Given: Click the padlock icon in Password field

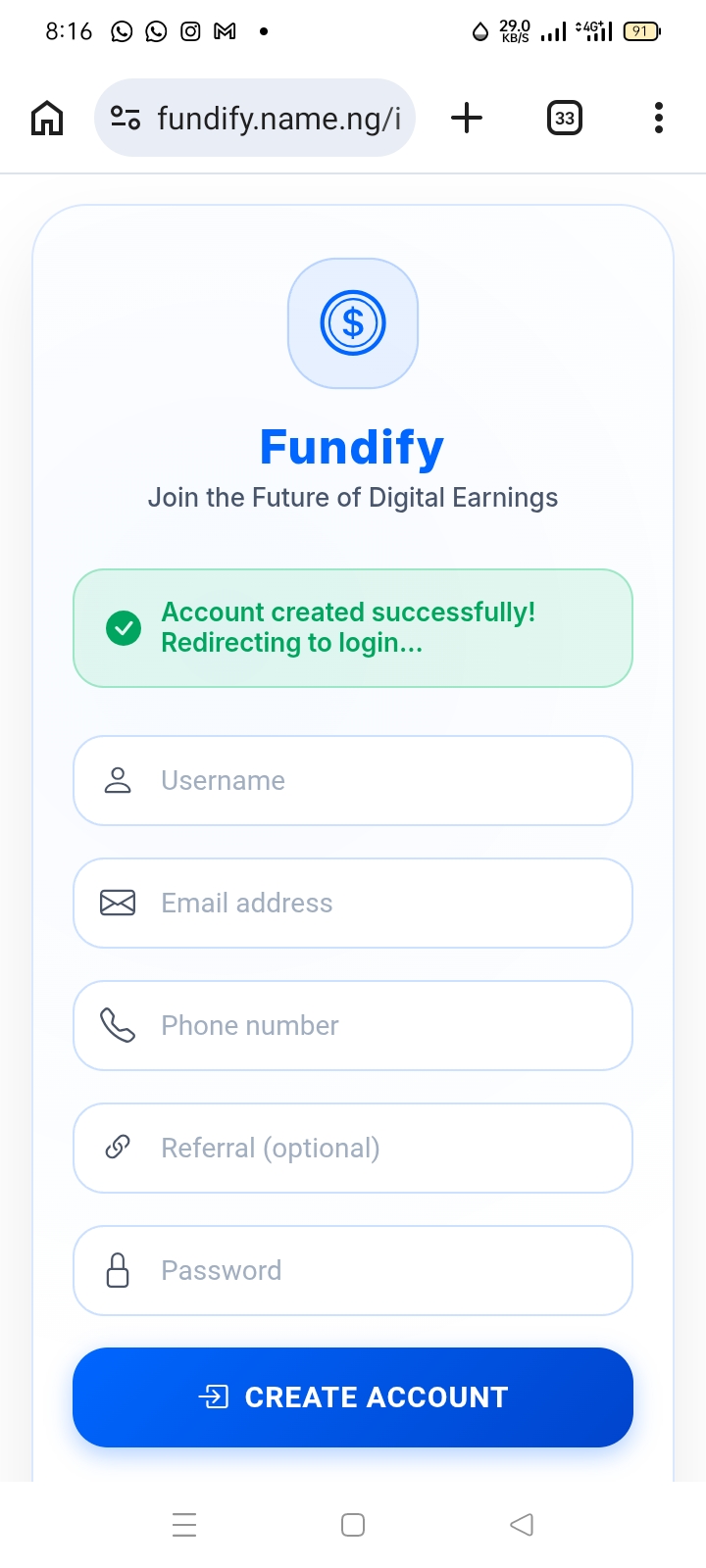Looking at the screenshot, I should click(118, 1270).
